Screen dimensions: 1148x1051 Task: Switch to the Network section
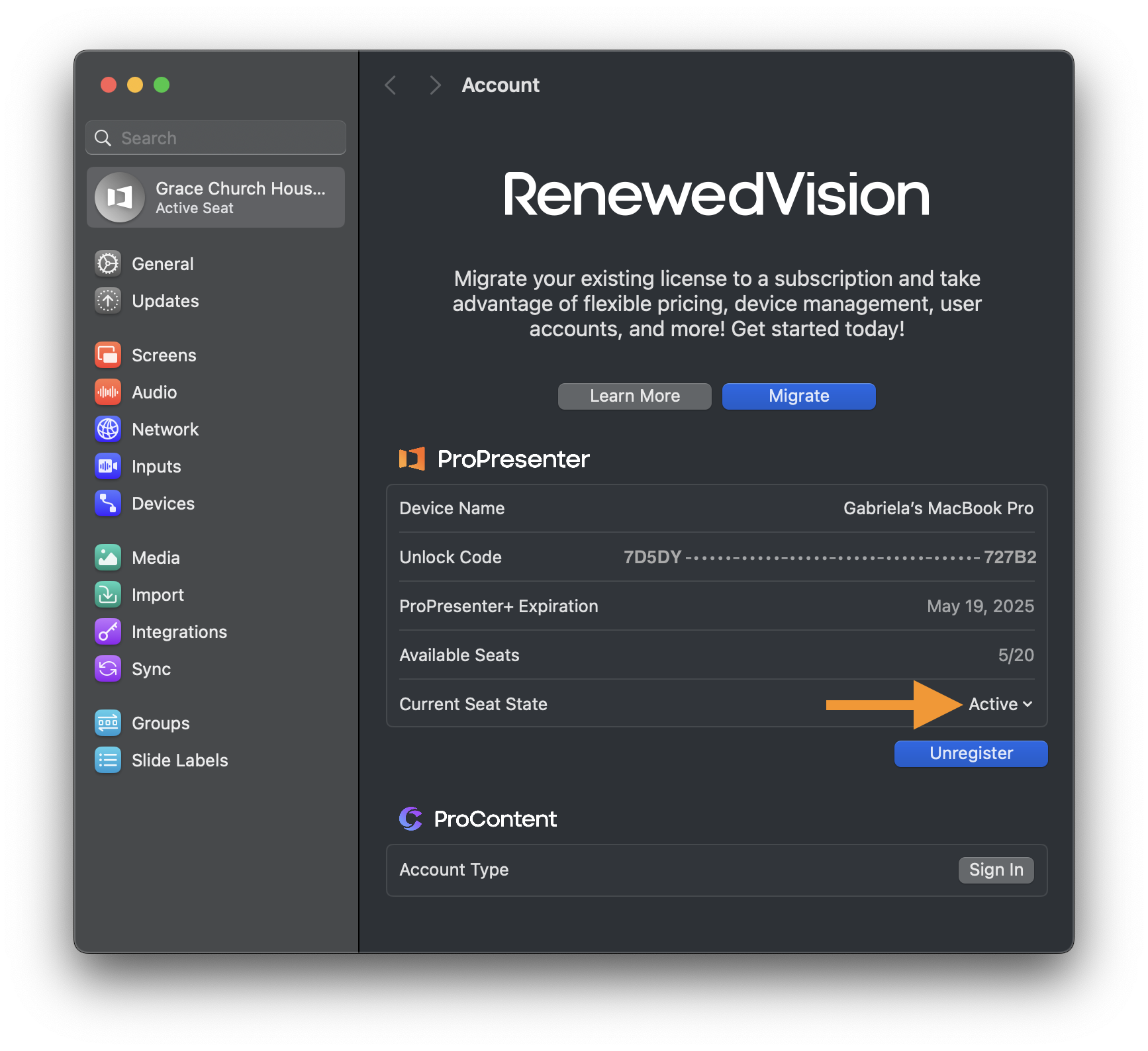166,429
